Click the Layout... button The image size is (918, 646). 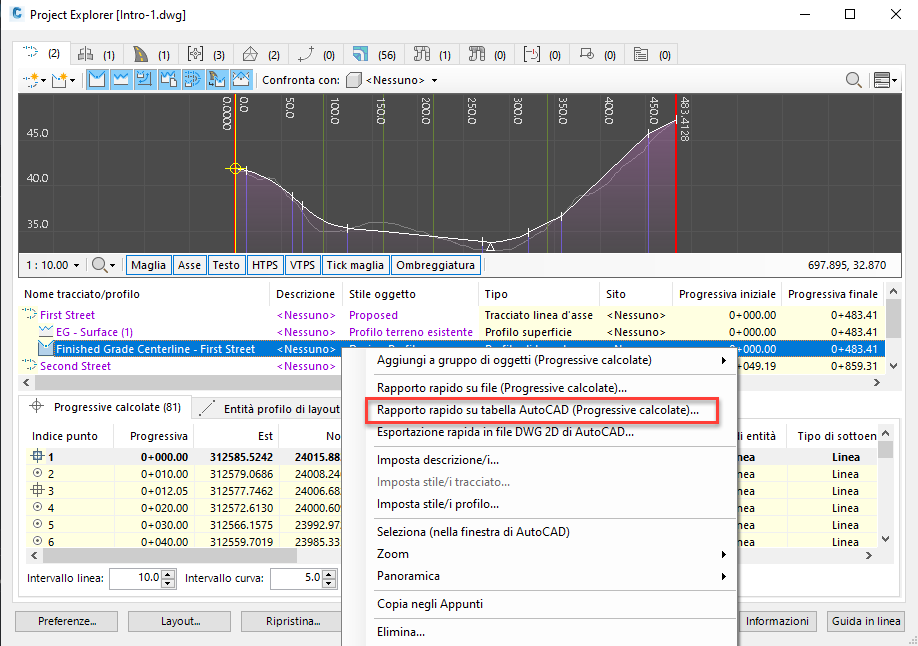pos(180,621)
